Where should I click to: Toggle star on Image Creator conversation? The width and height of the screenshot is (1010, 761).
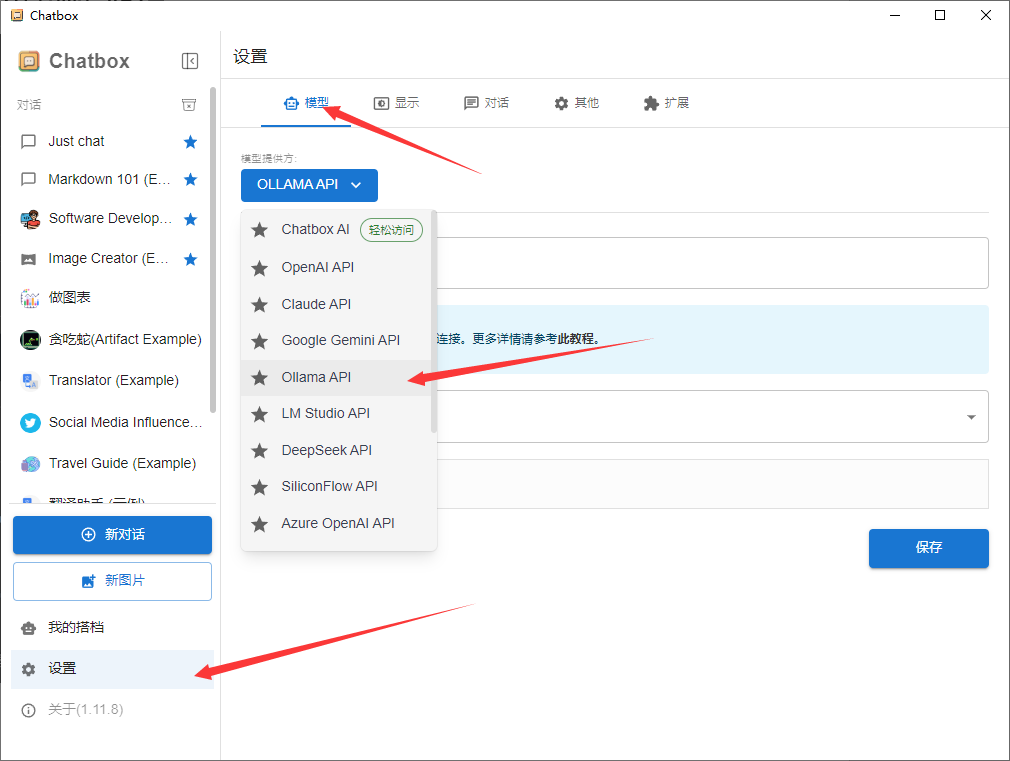(x=190, y=259)
